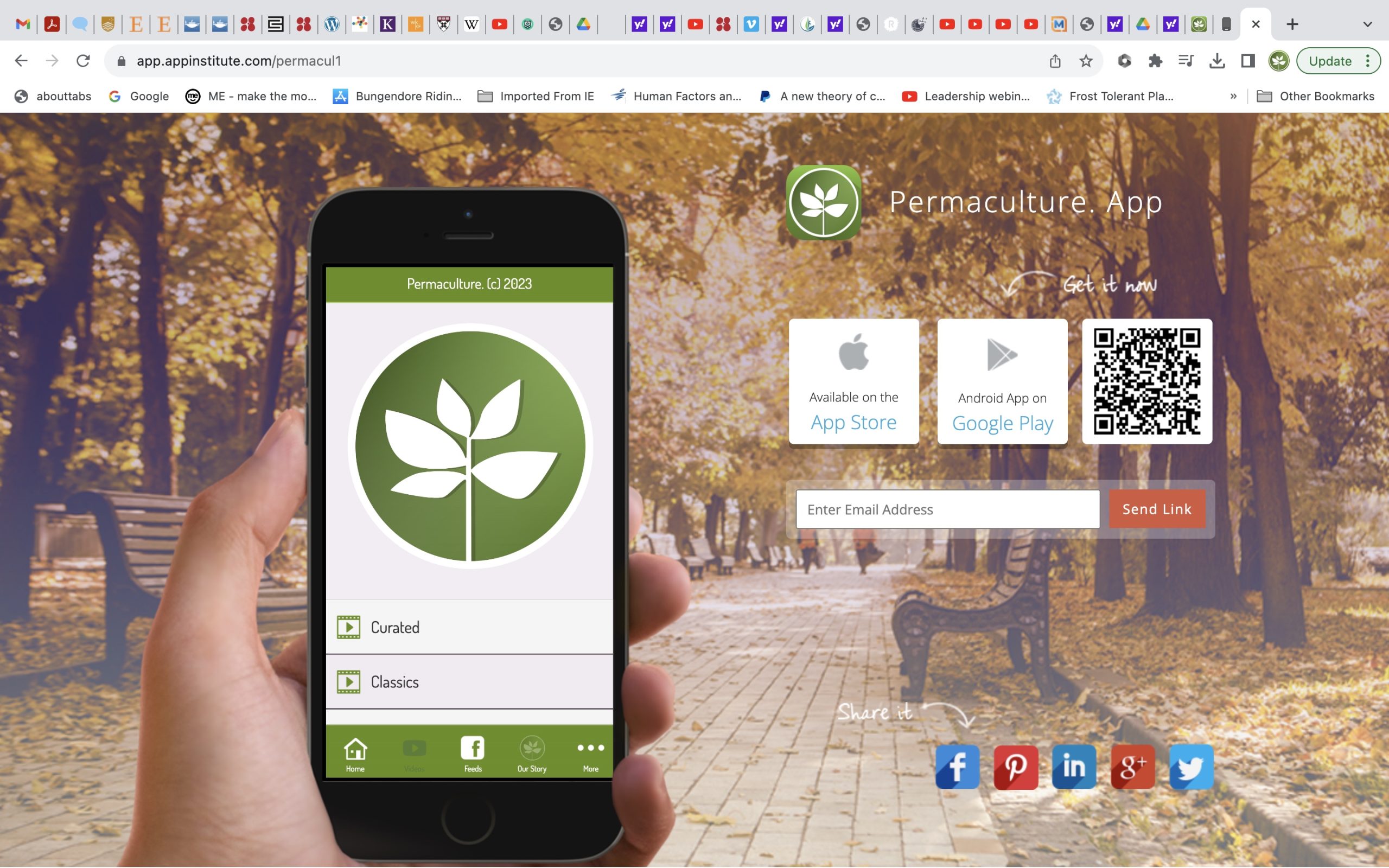Expand the tab search dropdown chevron
This screenshot has width=1389, height=868.
click(1367, 24)
